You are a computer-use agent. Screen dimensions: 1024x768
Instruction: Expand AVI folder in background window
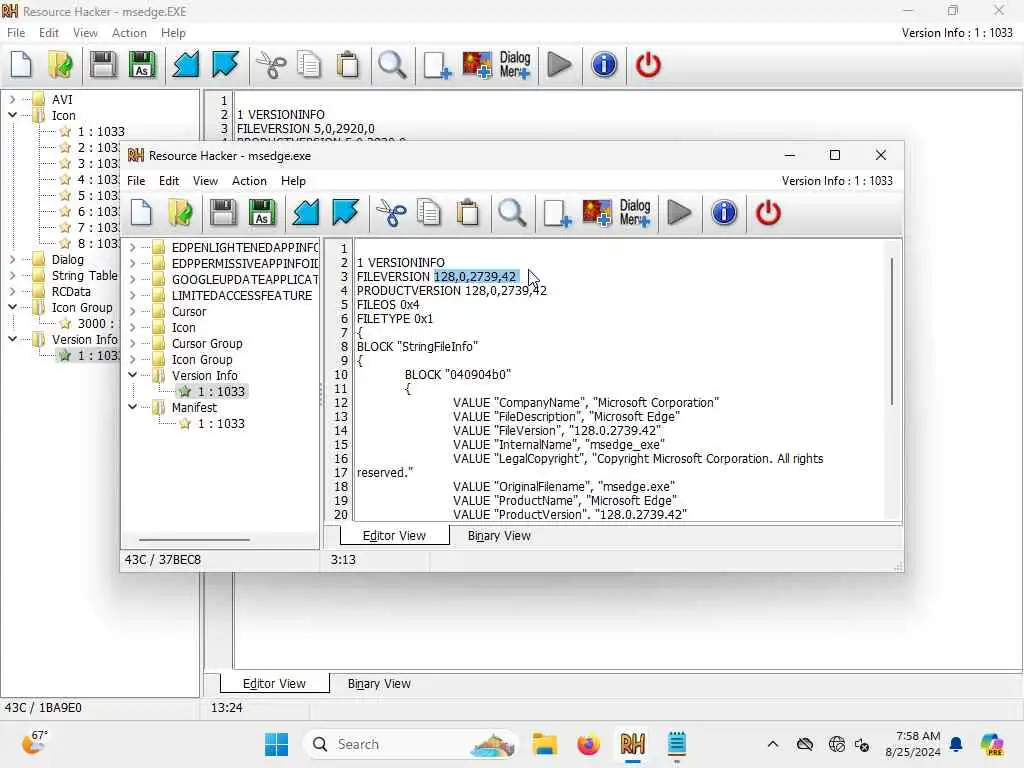pyautogui.click(x=12, y=99)
